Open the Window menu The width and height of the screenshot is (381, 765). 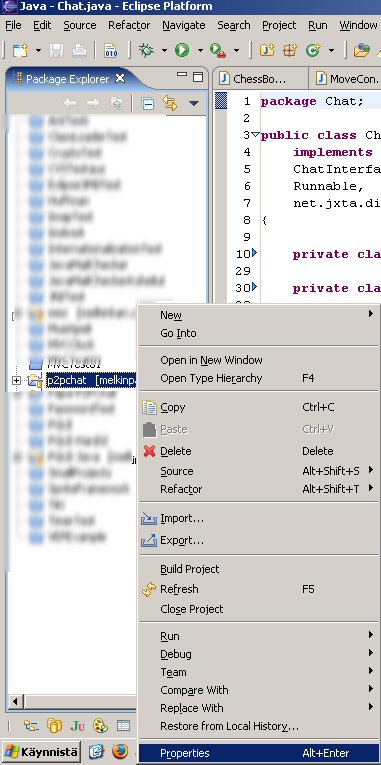pos(359,25)
